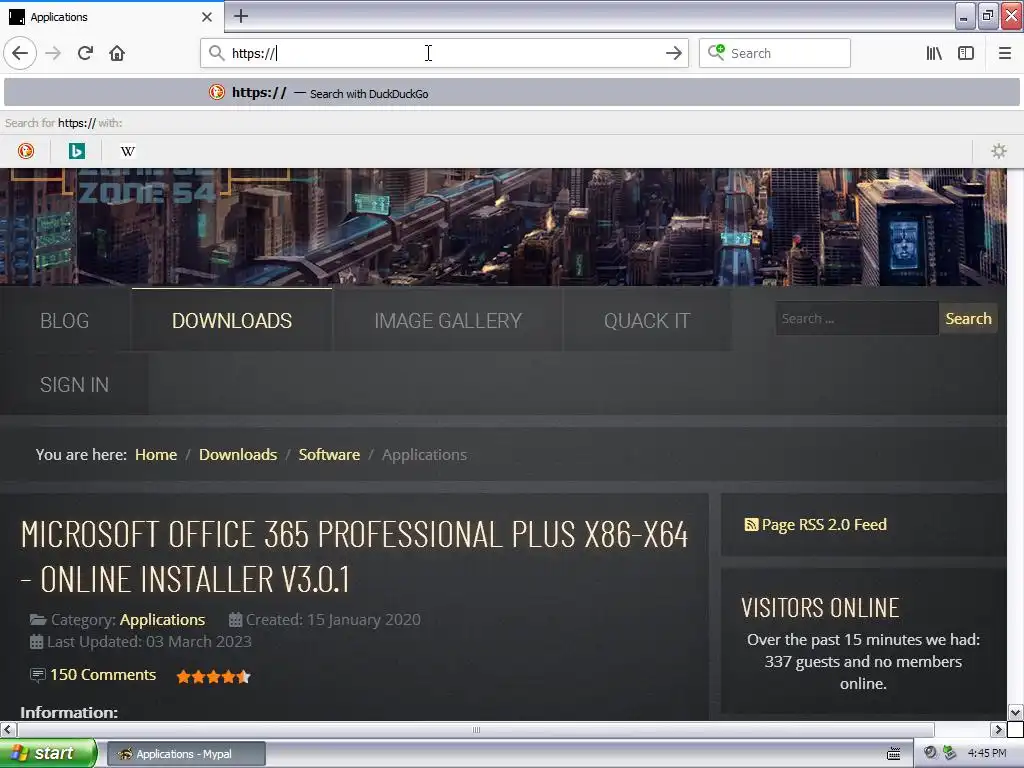The width and height of the screenshot is (1024, 768).
Task: Open the Microsoft Office 365 article title
Action: [355, 556]
